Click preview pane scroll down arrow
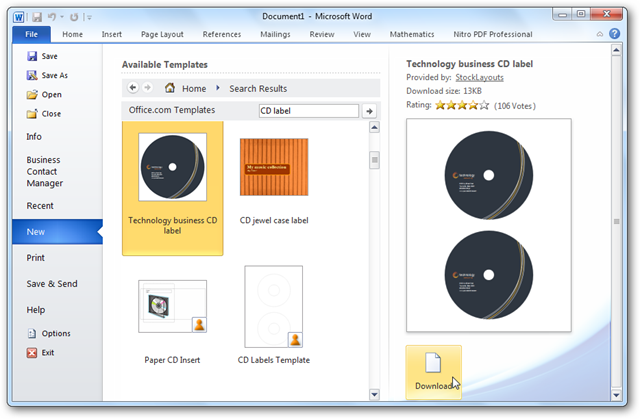640x419 pixels. point(616,395)
